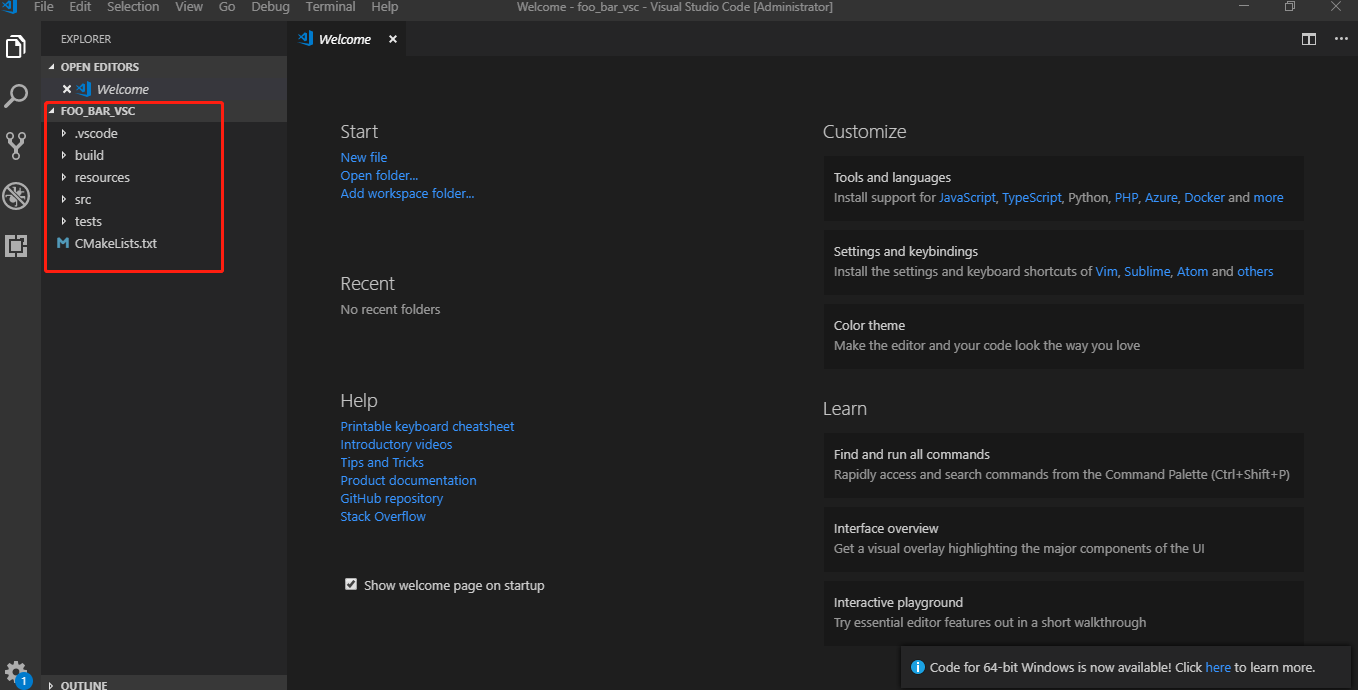This screenshot has width=1358, height=690.
Task: Expand the src folder
Action: tap(64, 199)
